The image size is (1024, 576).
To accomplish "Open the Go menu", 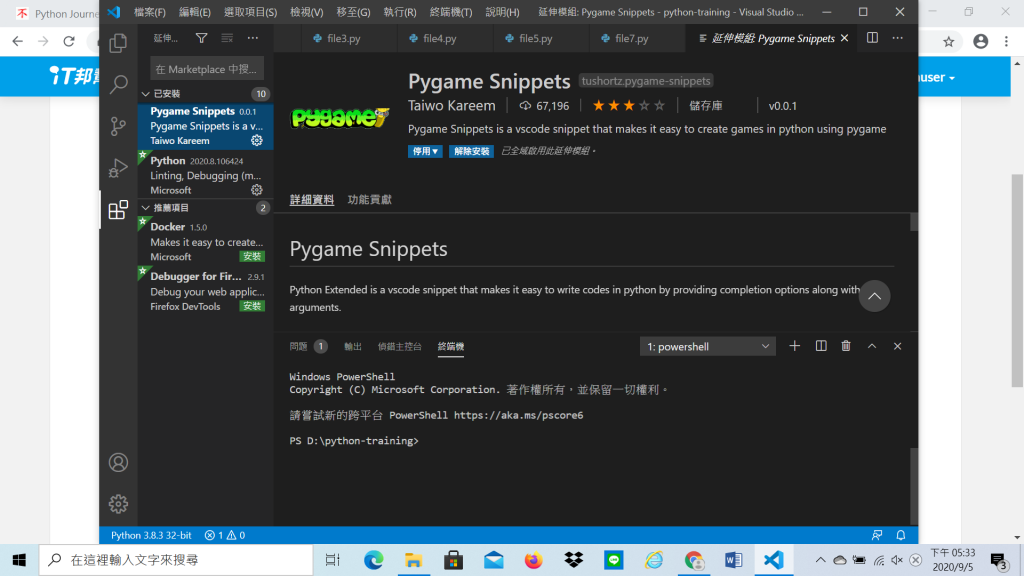I will pos(353,12).
